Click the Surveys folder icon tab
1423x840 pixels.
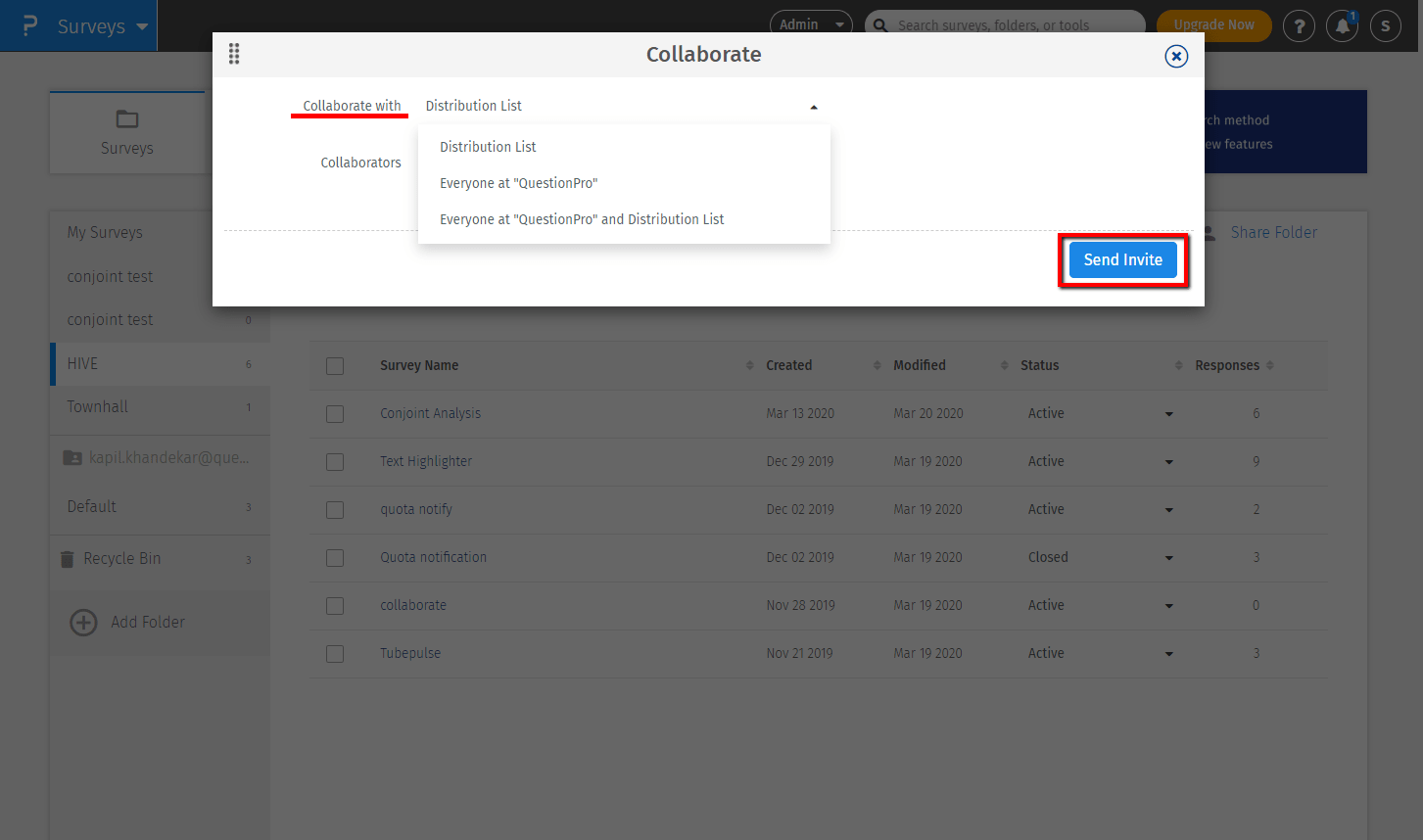click(x=127, y=119)
